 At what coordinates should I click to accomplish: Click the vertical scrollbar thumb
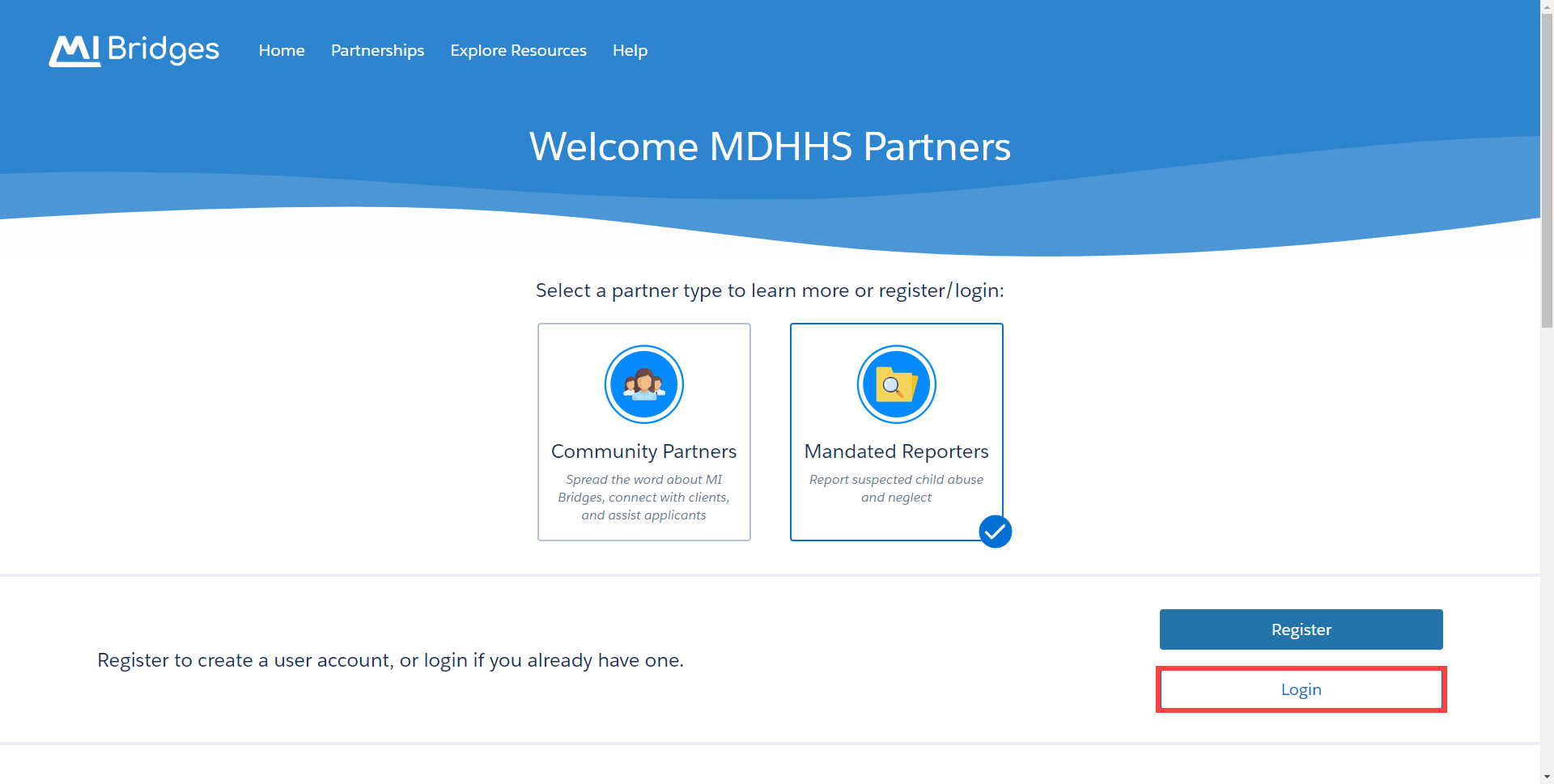pyautogui.click(x=1547, y=170)
